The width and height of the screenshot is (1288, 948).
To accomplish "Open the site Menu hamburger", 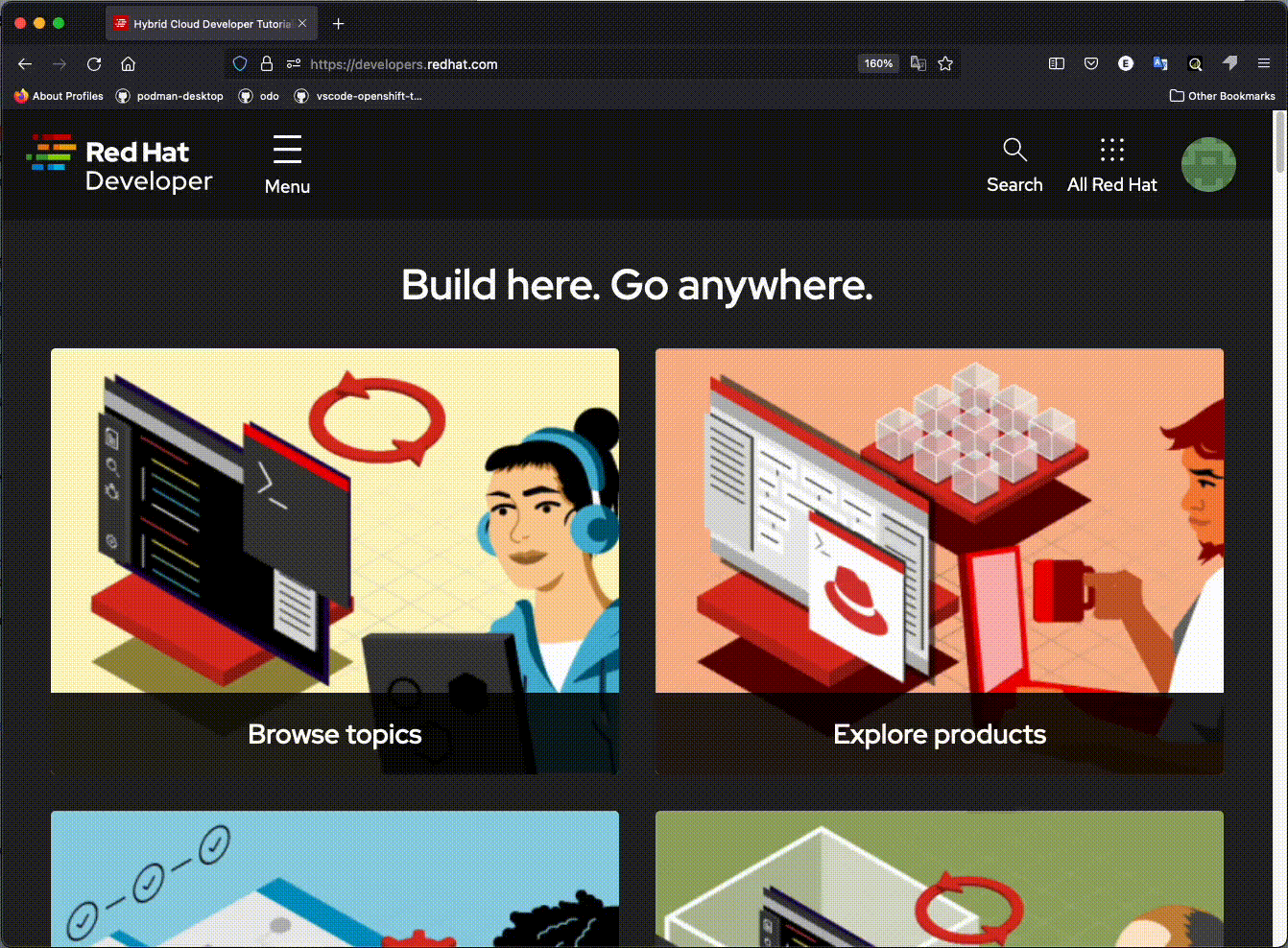I will tap(287, 165).
